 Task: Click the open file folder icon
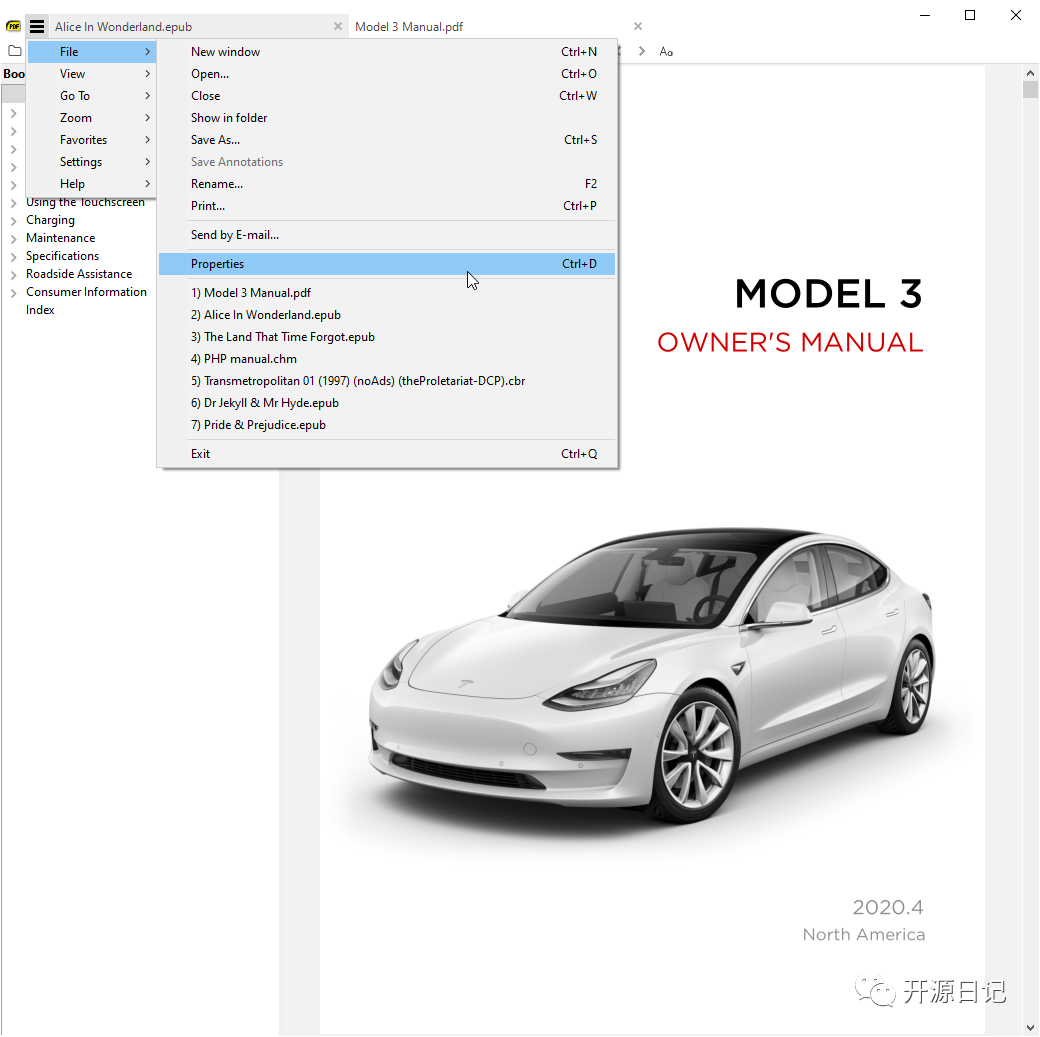(x=14, y=50)
